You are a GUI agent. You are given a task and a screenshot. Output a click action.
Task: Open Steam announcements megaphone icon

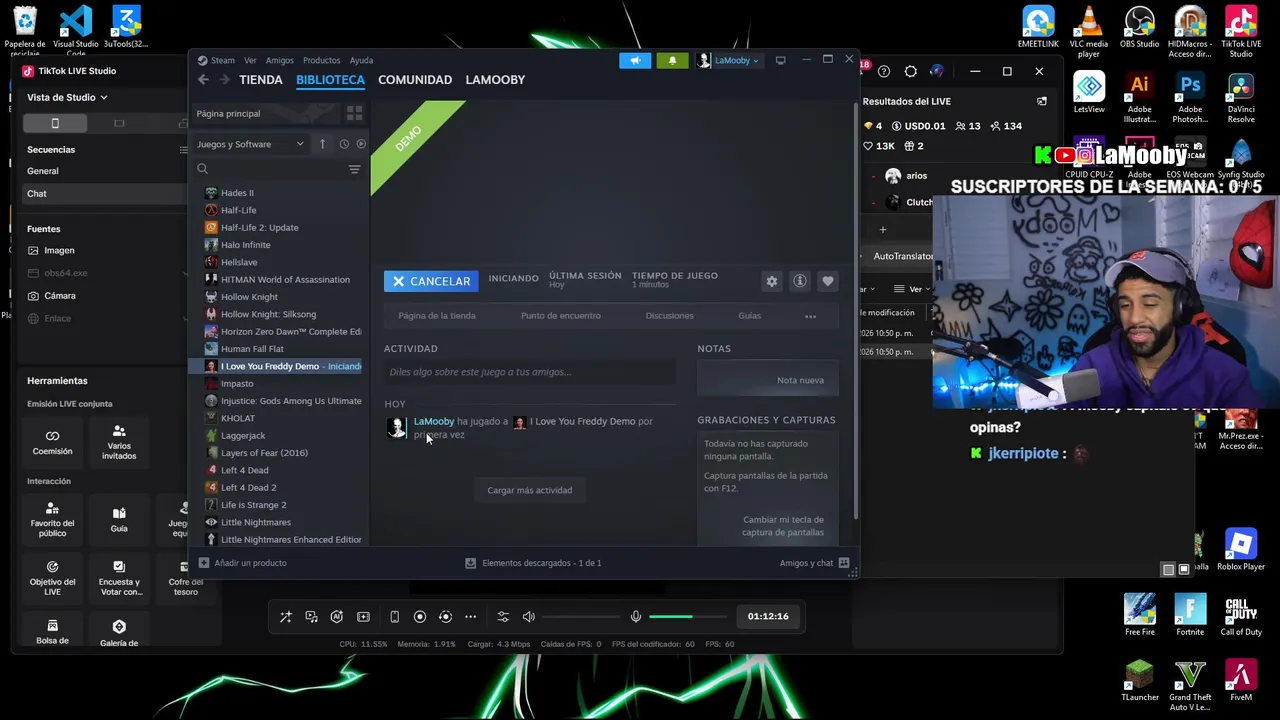tap(635, 60)
